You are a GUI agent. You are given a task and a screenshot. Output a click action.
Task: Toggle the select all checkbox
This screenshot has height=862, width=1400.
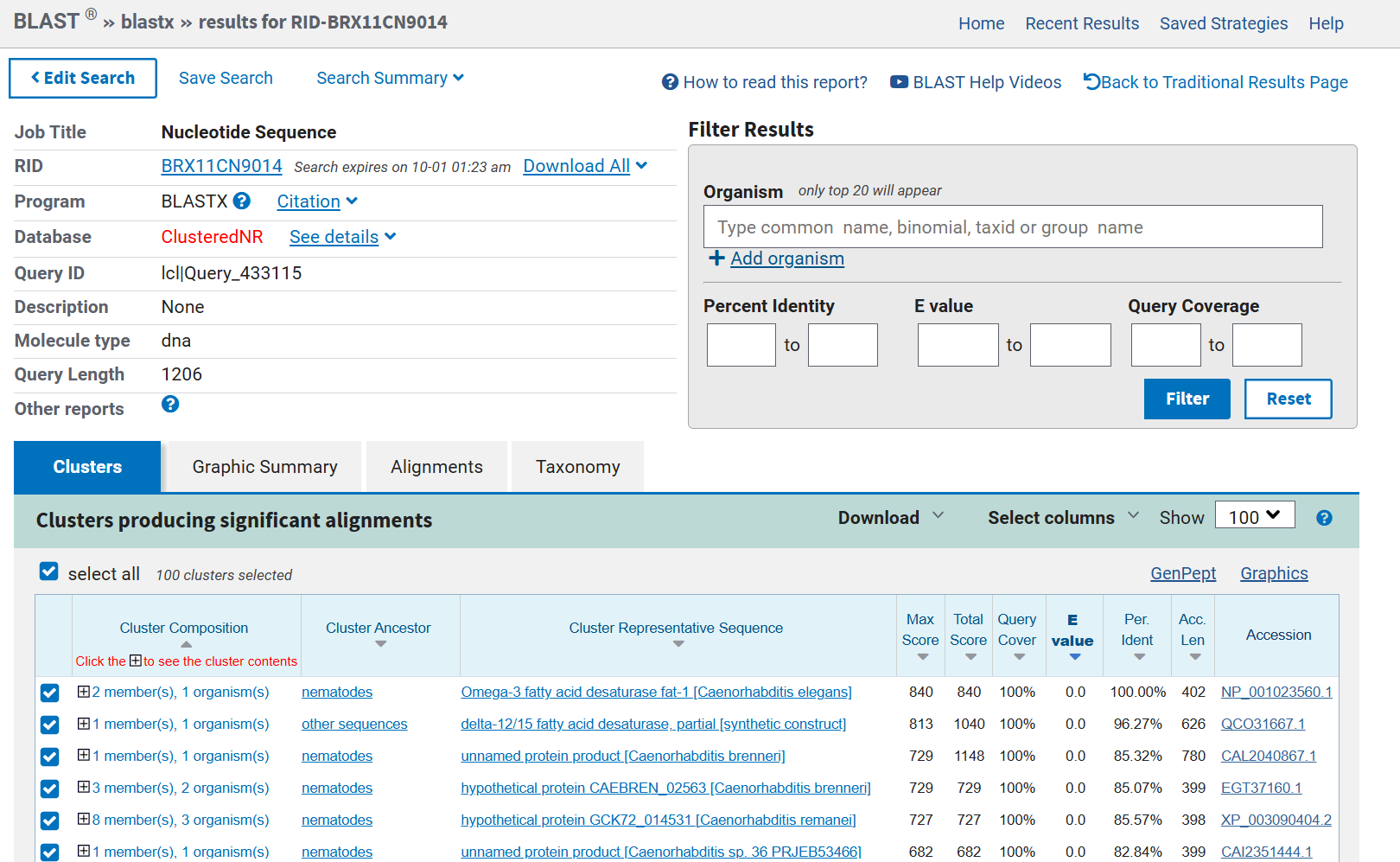49,571
